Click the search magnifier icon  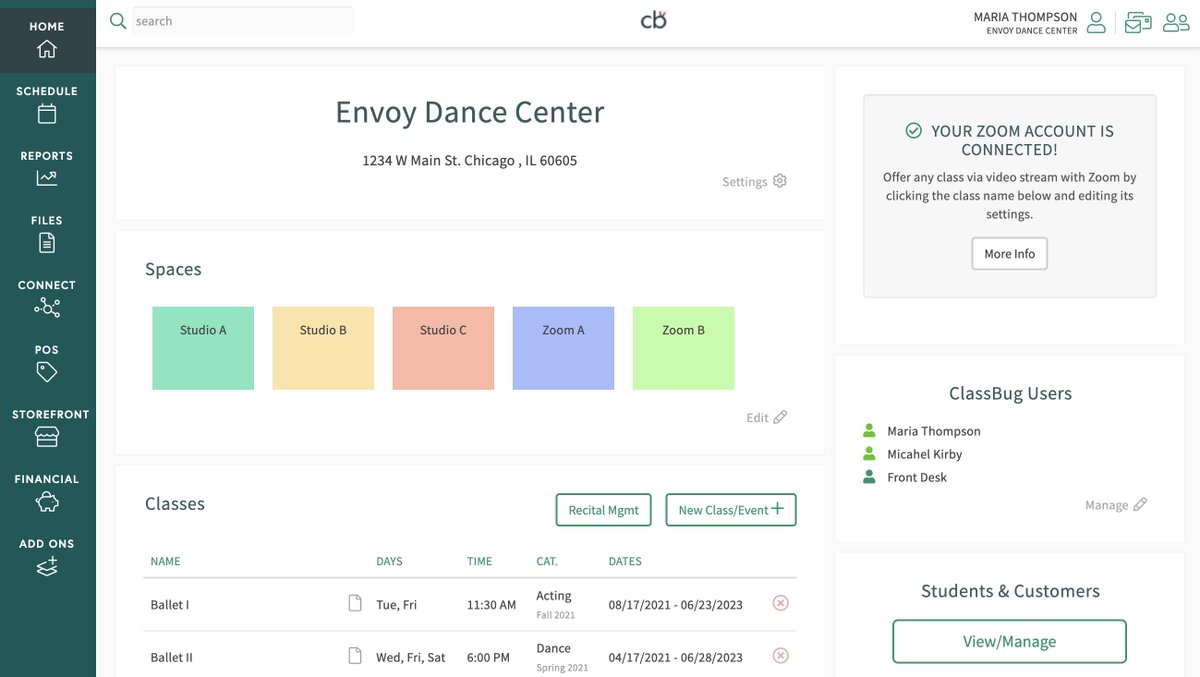click(118, 21)
